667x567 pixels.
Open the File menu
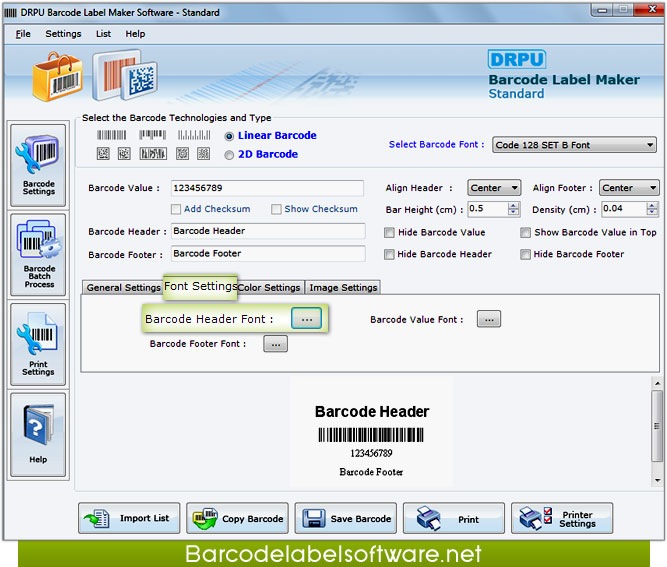(x=23, y=34)
